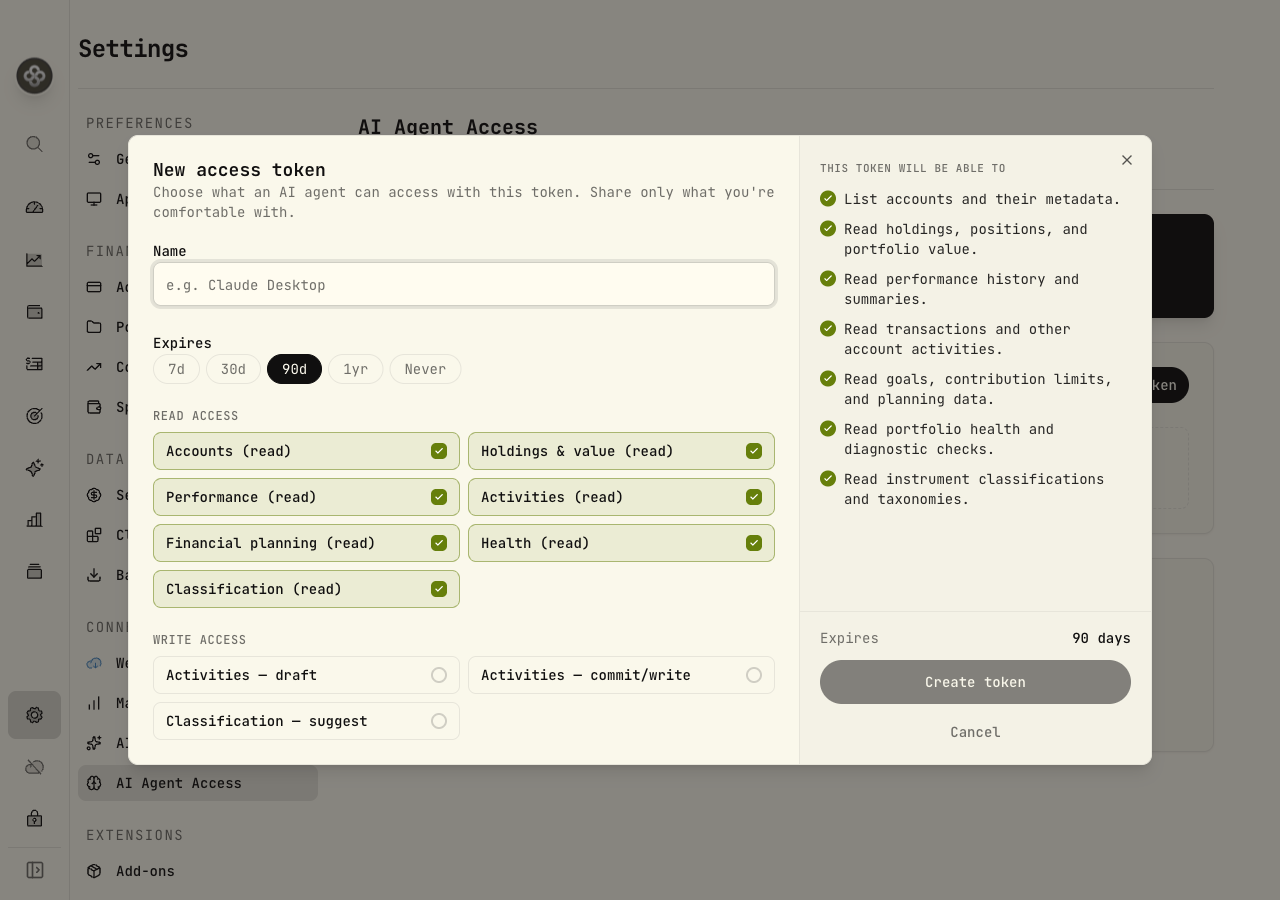Click the Add-ons package icon
Screen dimensions: 1280x900
pos(94,871)
